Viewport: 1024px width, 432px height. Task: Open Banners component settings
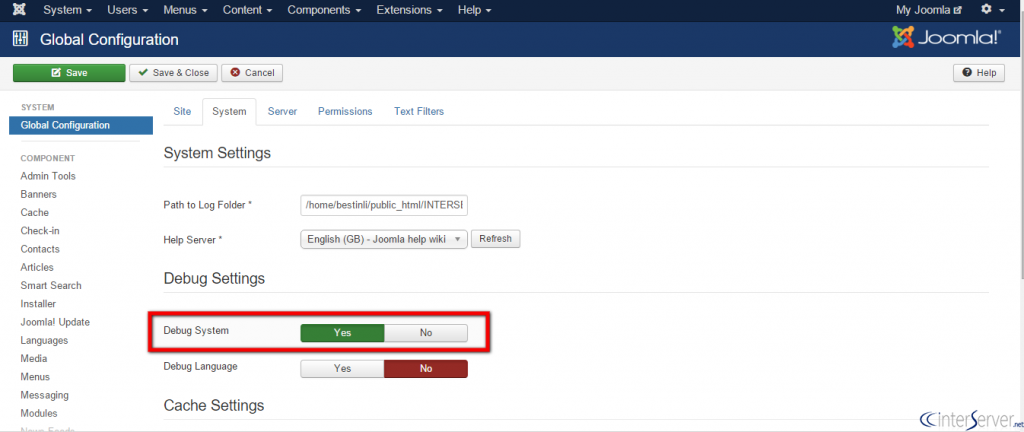click(39, 194)
